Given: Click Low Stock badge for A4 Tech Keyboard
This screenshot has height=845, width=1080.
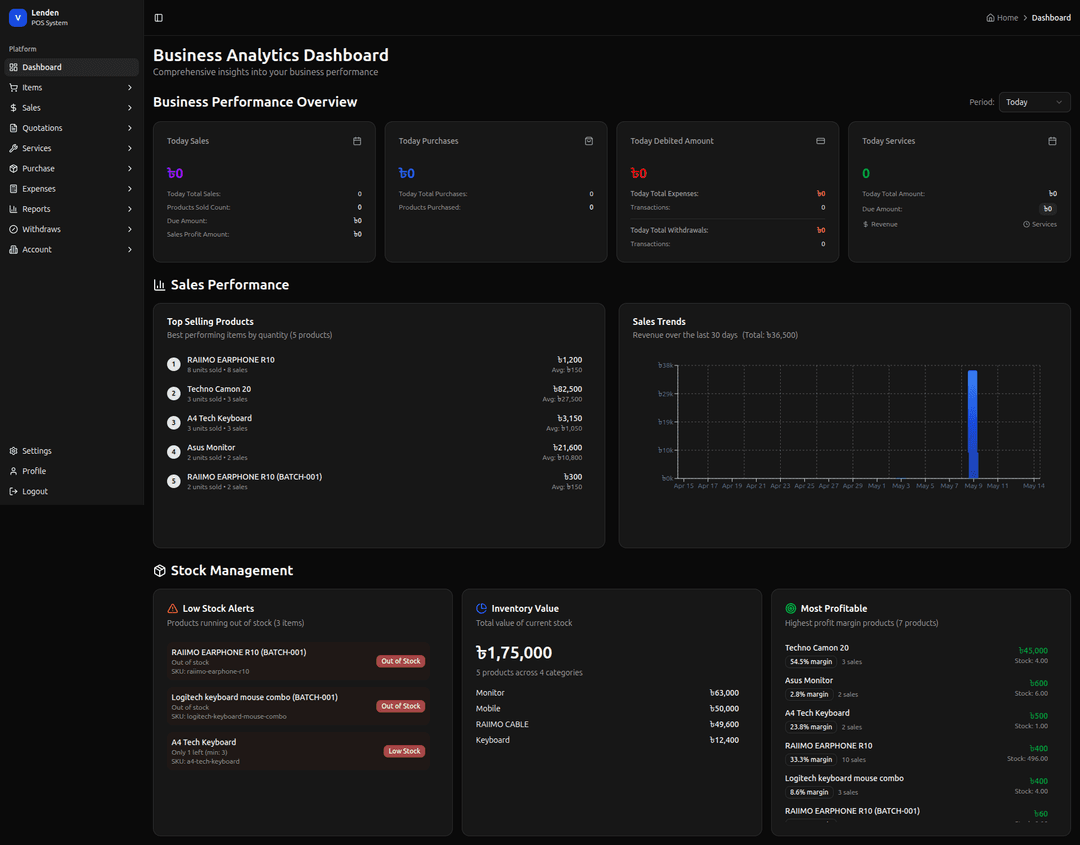Looking at the screenshot, I should (x=404, y=751).
